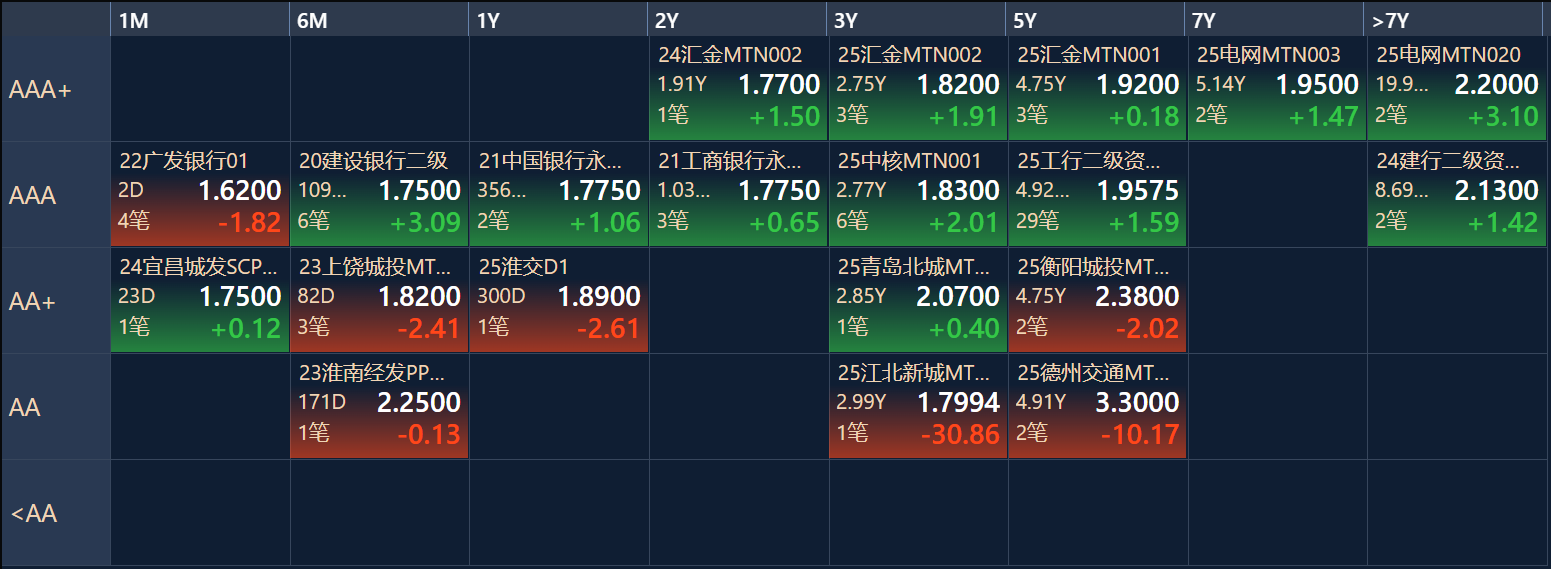Select the 24建行二级资 bond cell

(x=1456, y=194)
